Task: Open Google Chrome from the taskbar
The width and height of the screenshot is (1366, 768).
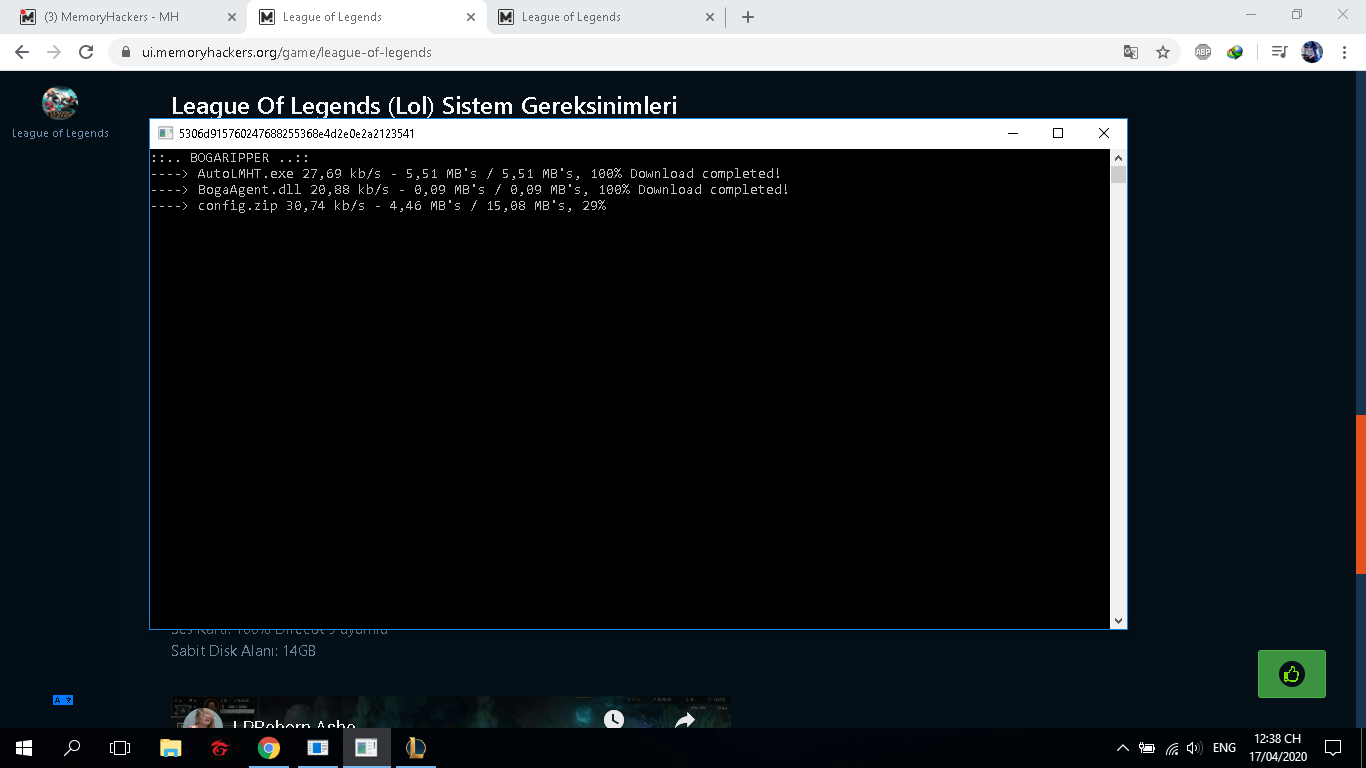Action: click(x=269, y=747)
